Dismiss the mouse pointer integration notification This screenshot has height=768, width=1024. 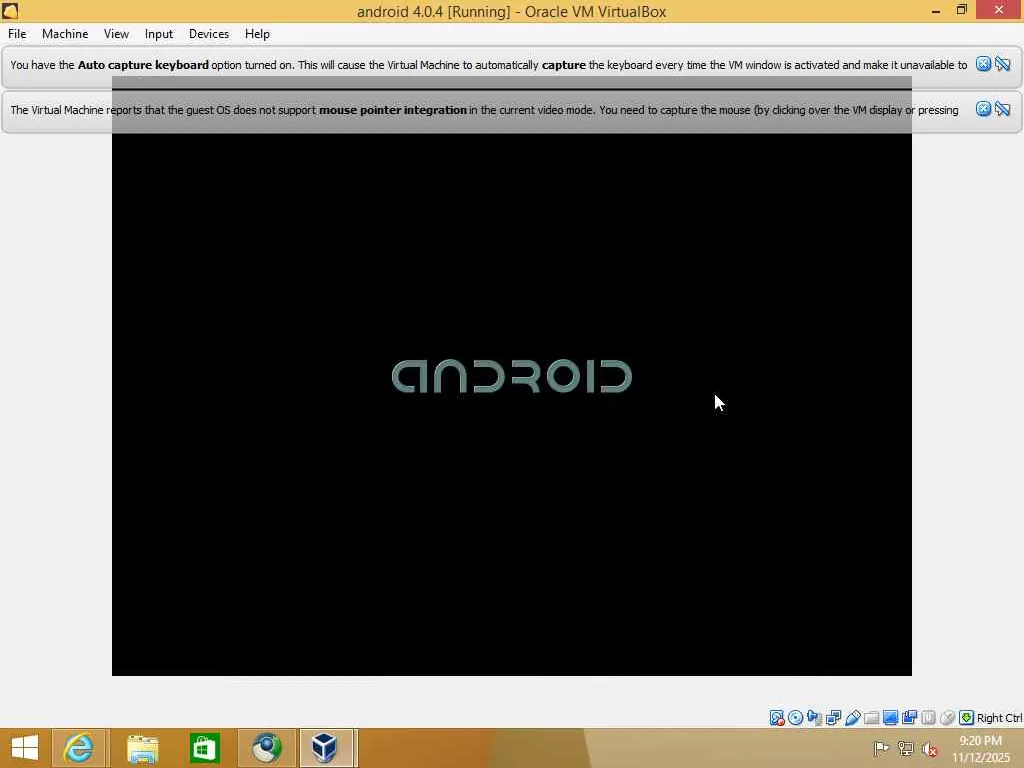click(984, 109)
